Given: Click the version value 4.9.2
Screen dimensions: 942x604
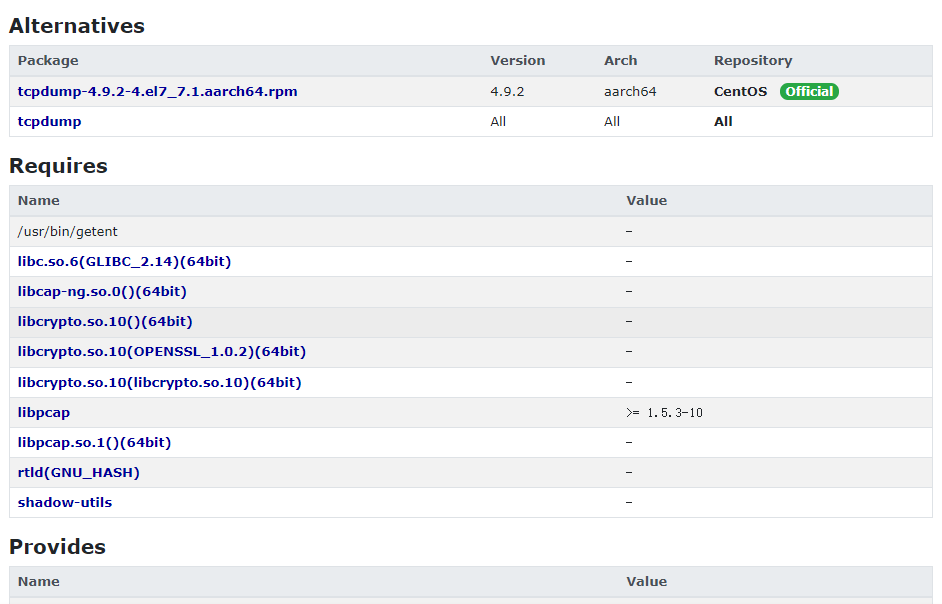Looking at the screenshot, I should tap(507, 91).
